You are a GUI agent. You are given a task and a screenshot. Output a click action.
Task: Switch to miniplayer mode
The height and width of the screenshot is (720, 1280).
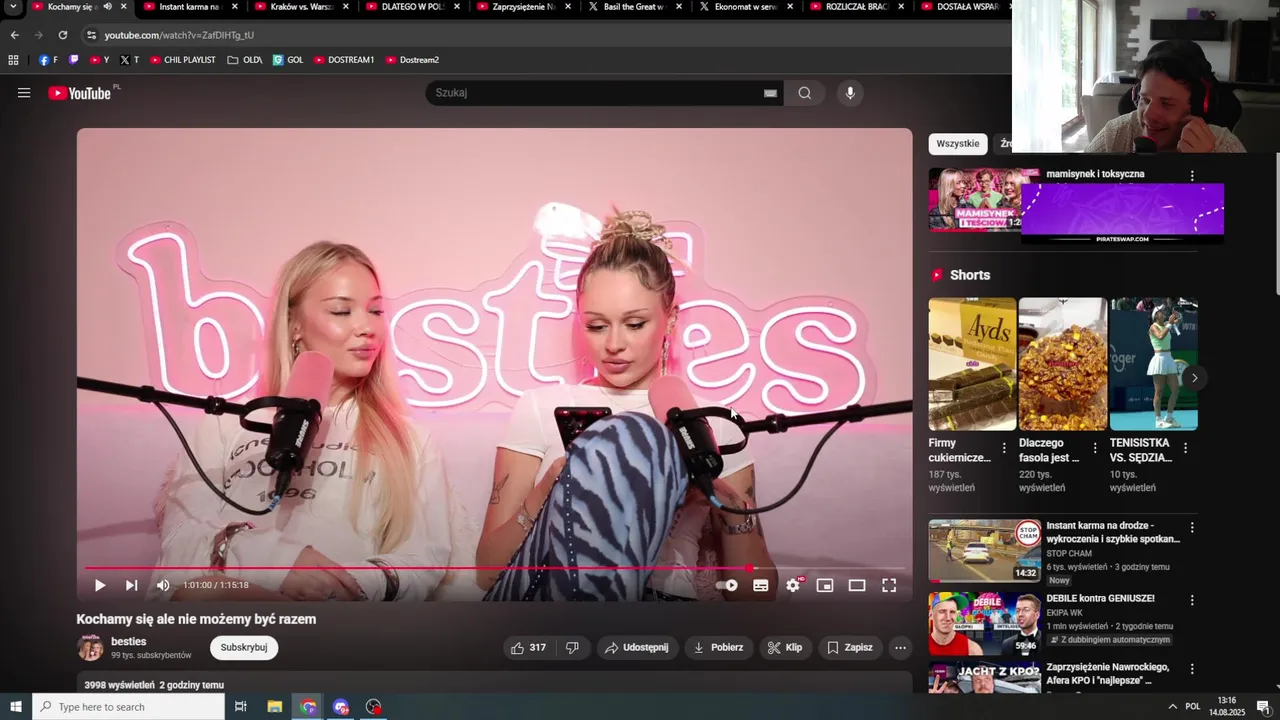[825, 585]
